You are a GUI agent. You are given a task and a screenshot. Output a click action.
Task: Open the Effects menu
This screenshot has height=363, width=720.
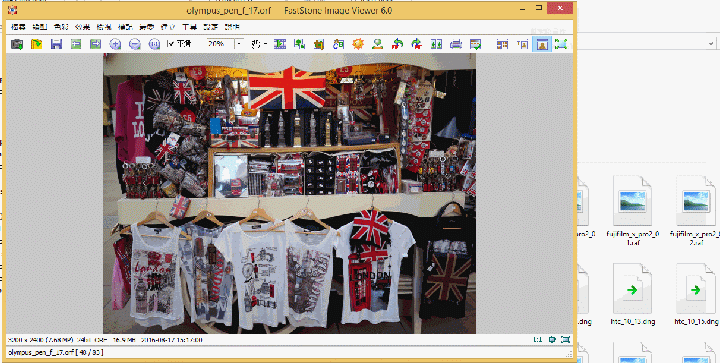coord(83,27)
